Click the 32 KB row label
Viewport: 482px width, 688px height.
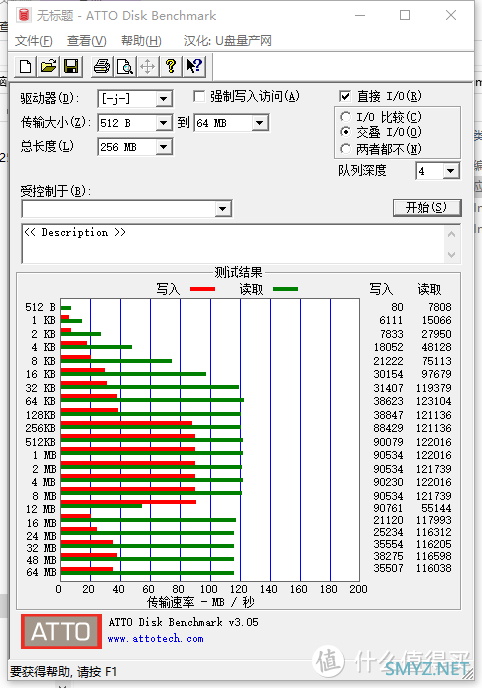tap(40, 388)
